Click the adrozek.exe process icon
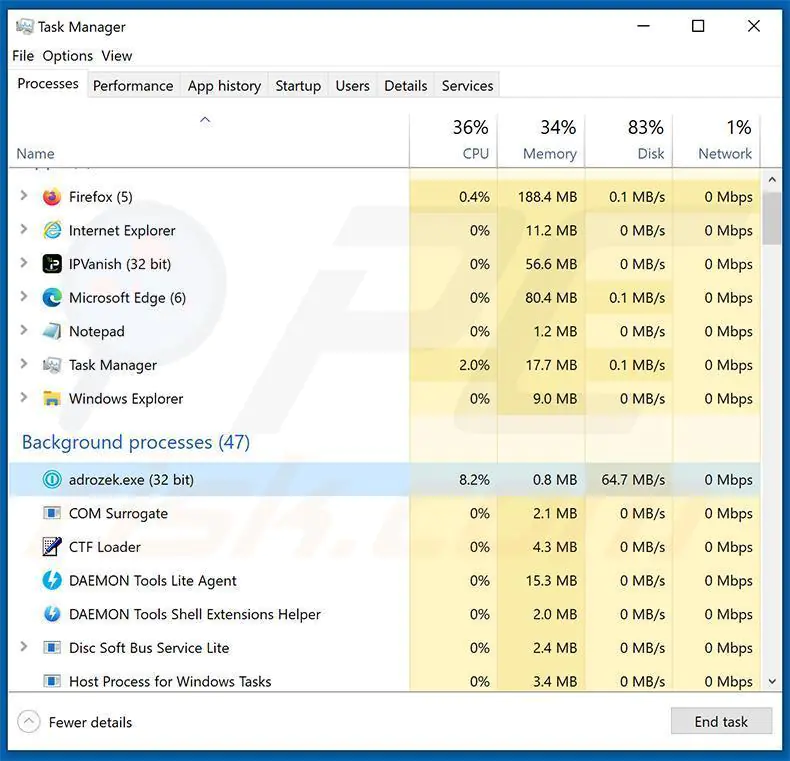 (52, 480)
